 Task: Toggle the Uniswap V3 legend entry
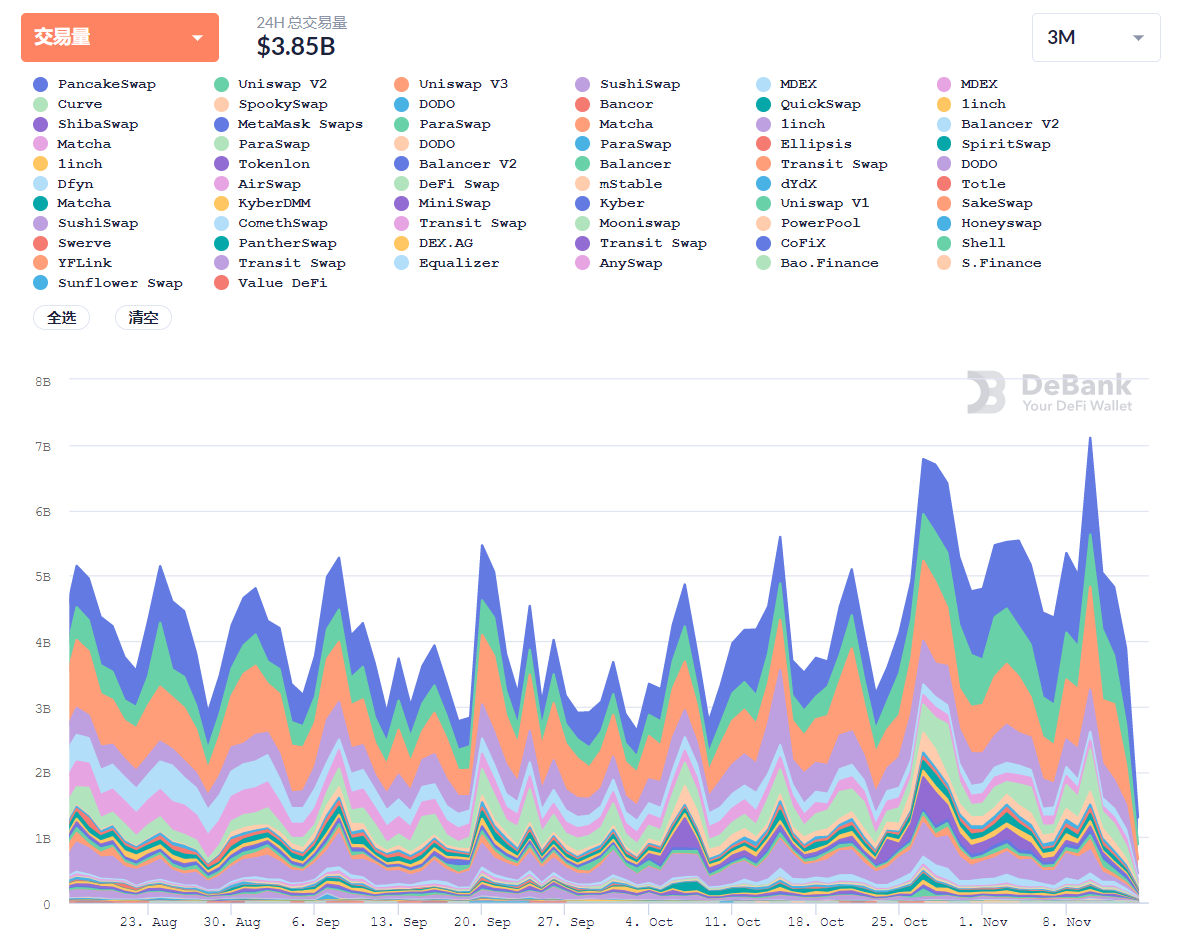click(451, 84)
